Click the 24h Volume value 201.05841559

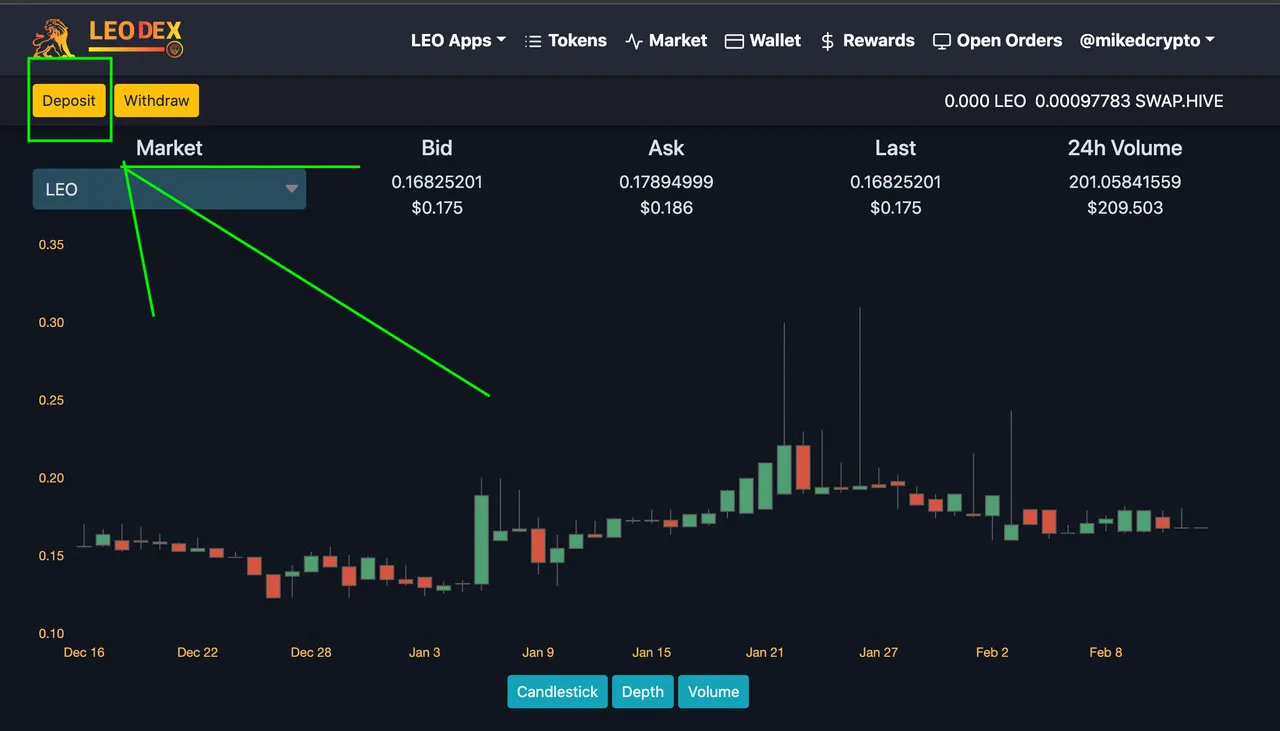click(1125, 182)
